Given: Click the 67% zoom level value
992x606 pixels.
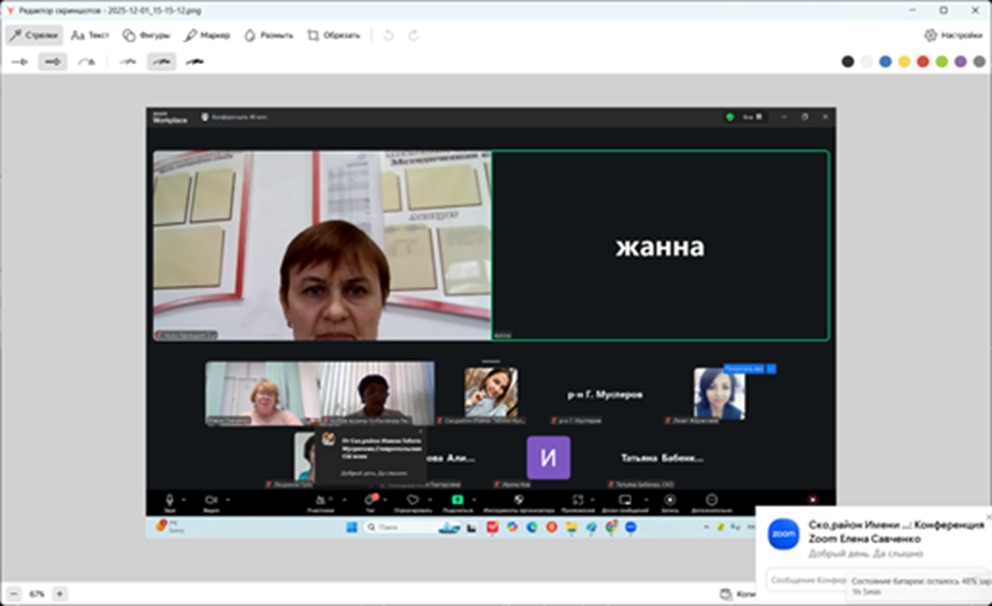Looking at the screenshot, I should click(x=37, y=594).
